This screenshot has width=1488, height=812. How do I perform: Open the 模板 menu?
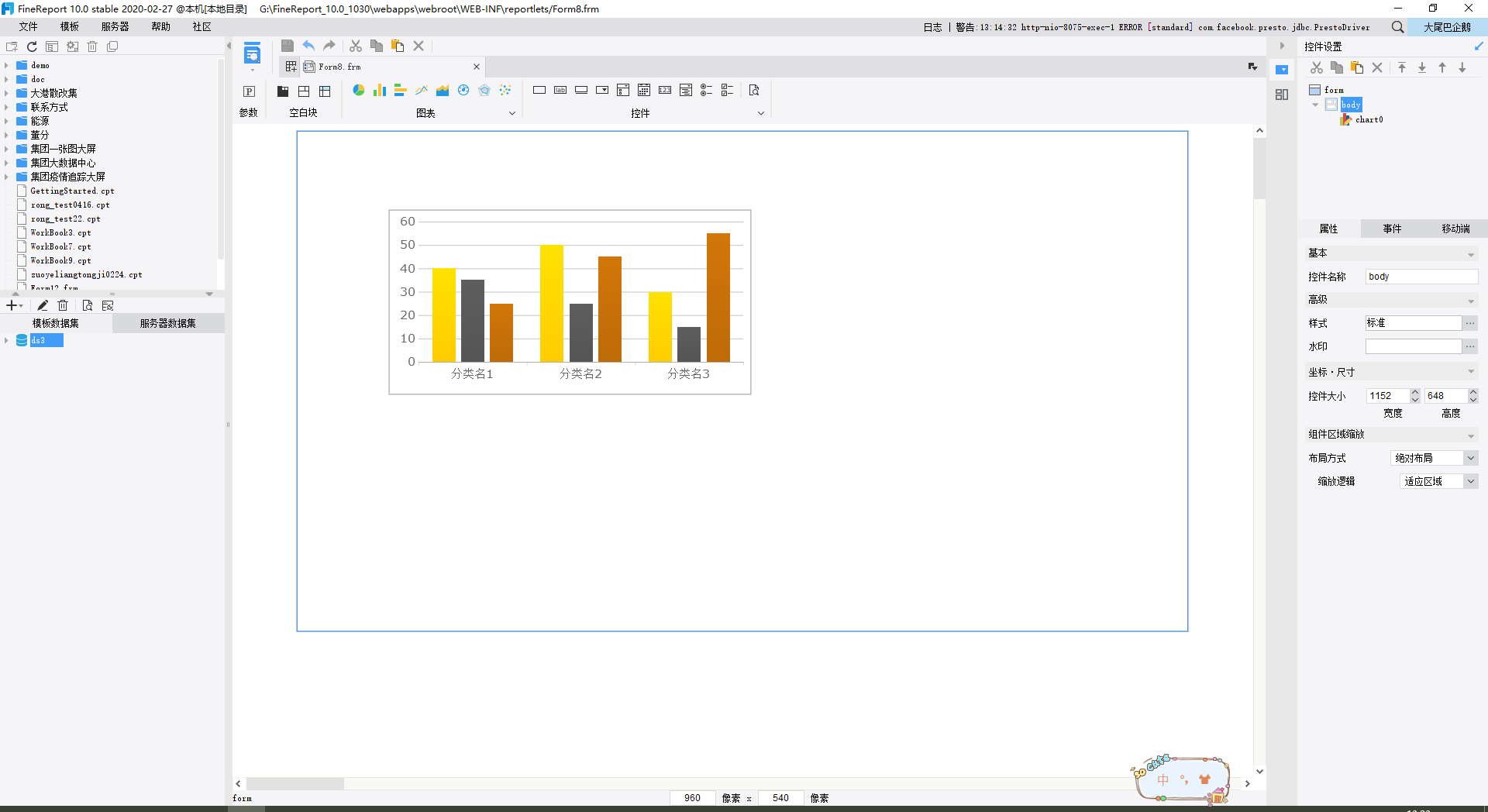pos(70,26)
